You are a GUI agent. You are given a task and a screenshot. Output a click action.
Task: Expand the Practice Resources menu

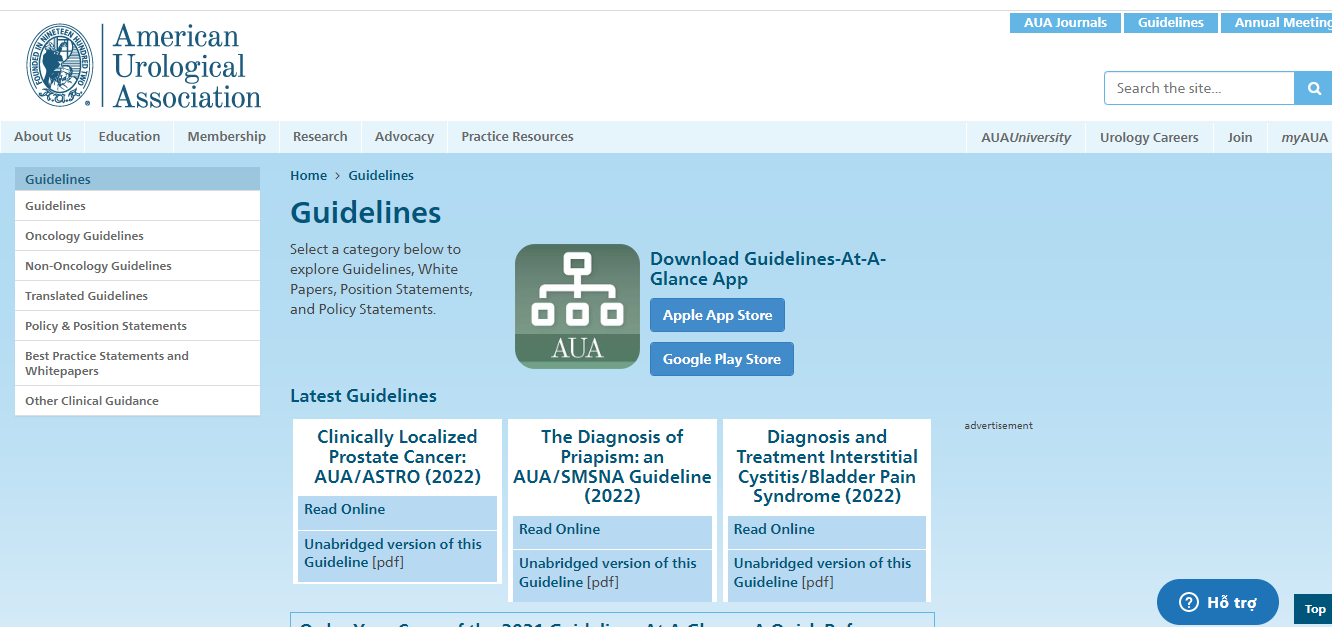tap(517, 137)
